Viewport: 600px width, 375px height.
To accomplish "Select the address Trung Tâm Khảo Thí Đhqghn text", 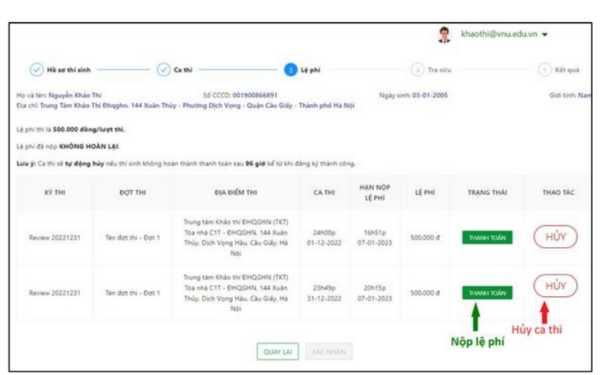I will [197, 105].
